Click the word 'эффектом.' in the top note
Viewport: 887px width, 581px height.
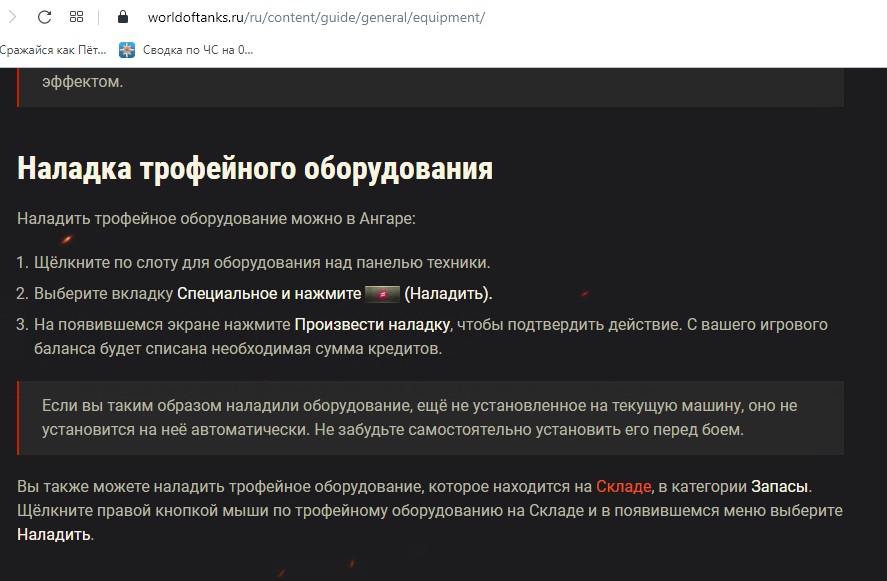[82, 82]
